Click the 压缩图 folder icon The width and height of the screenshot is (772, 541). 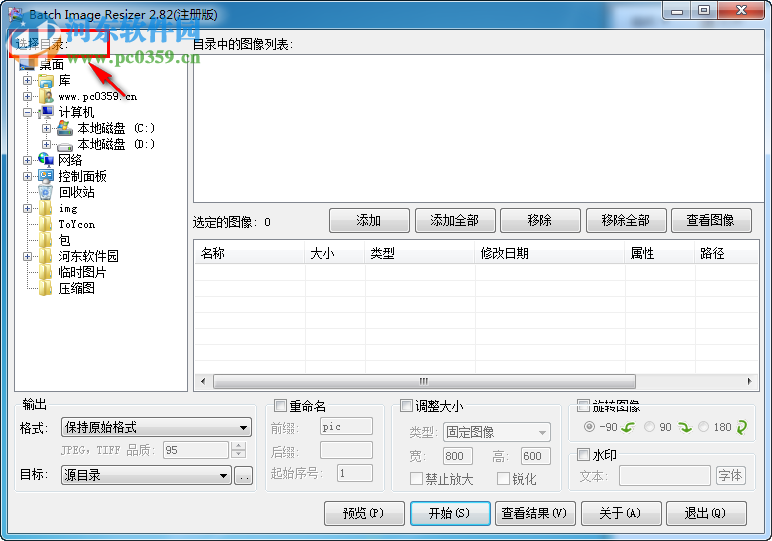coord(46,288)
